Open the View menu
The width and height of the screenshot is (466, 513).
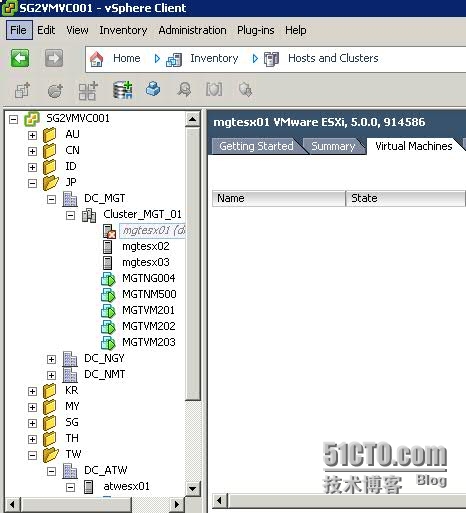click(x=77, y=30)
